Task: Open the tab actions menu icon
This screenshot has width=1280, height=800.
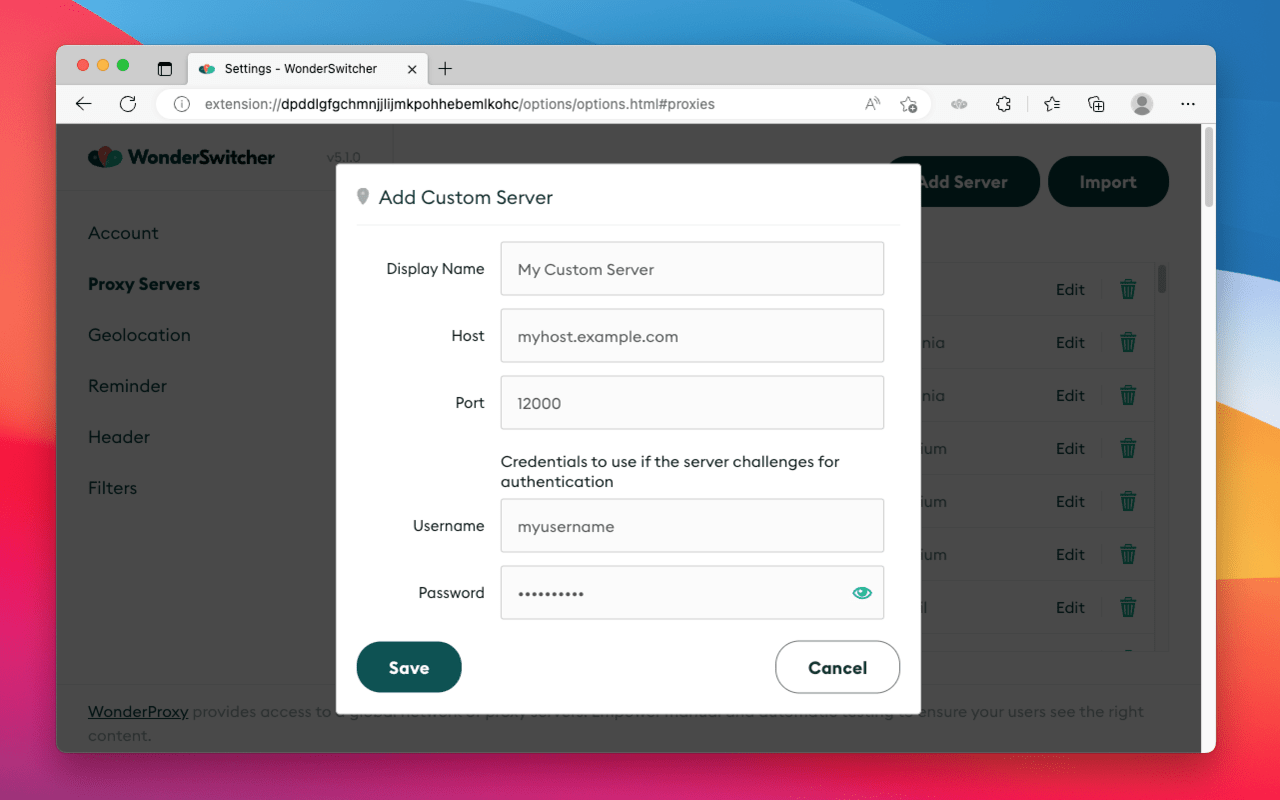Action: [x=165, y=69]
